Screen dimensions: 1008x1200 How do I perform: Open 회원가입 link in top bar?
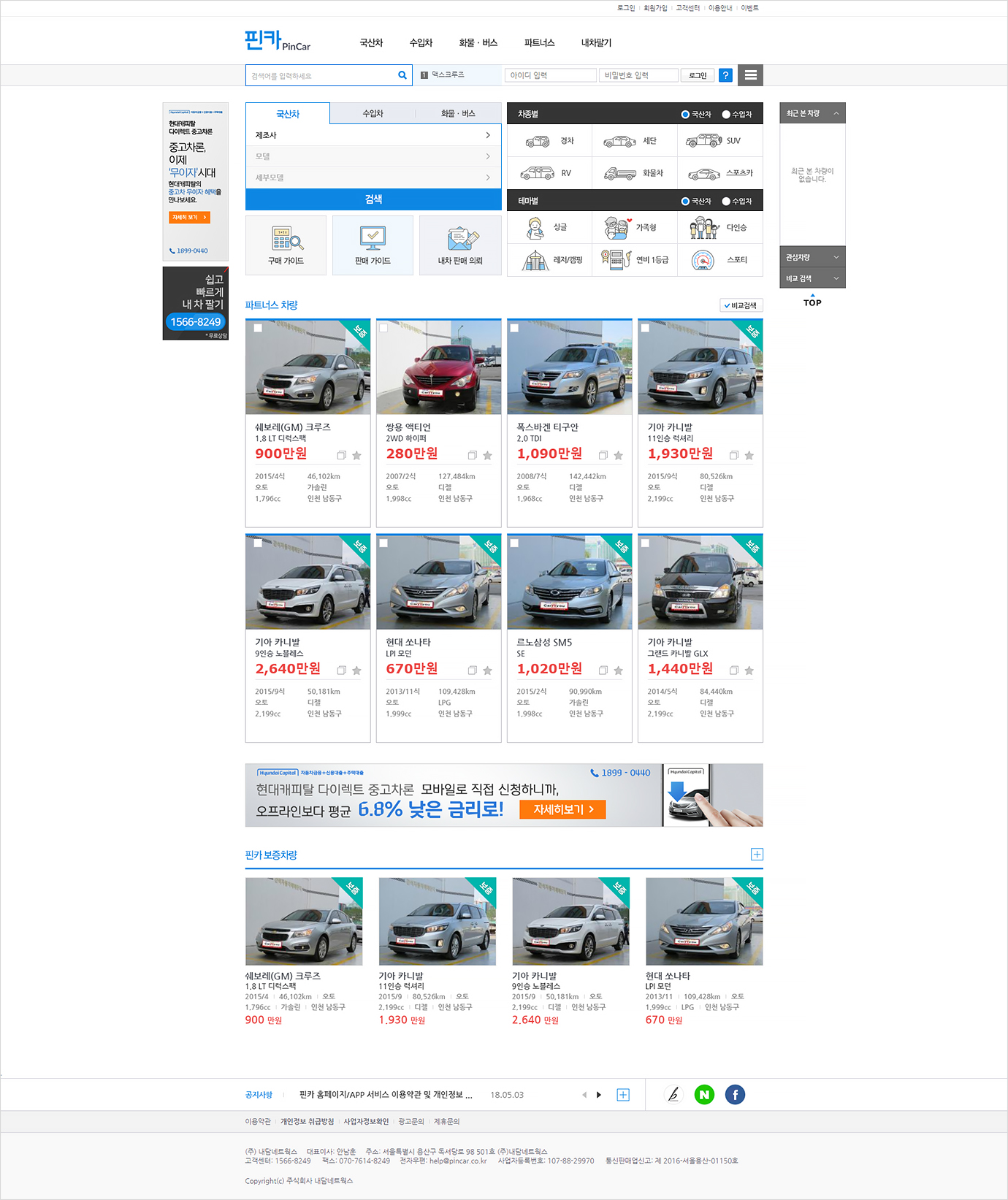pos(655,8)
